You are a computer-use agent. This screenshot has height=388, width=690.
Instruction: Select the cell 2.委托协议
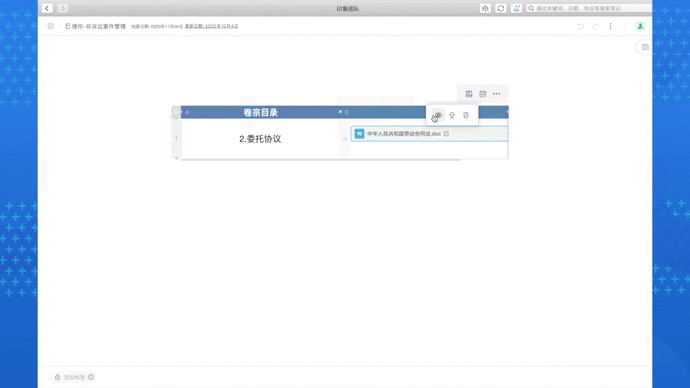tap(260, 139)
